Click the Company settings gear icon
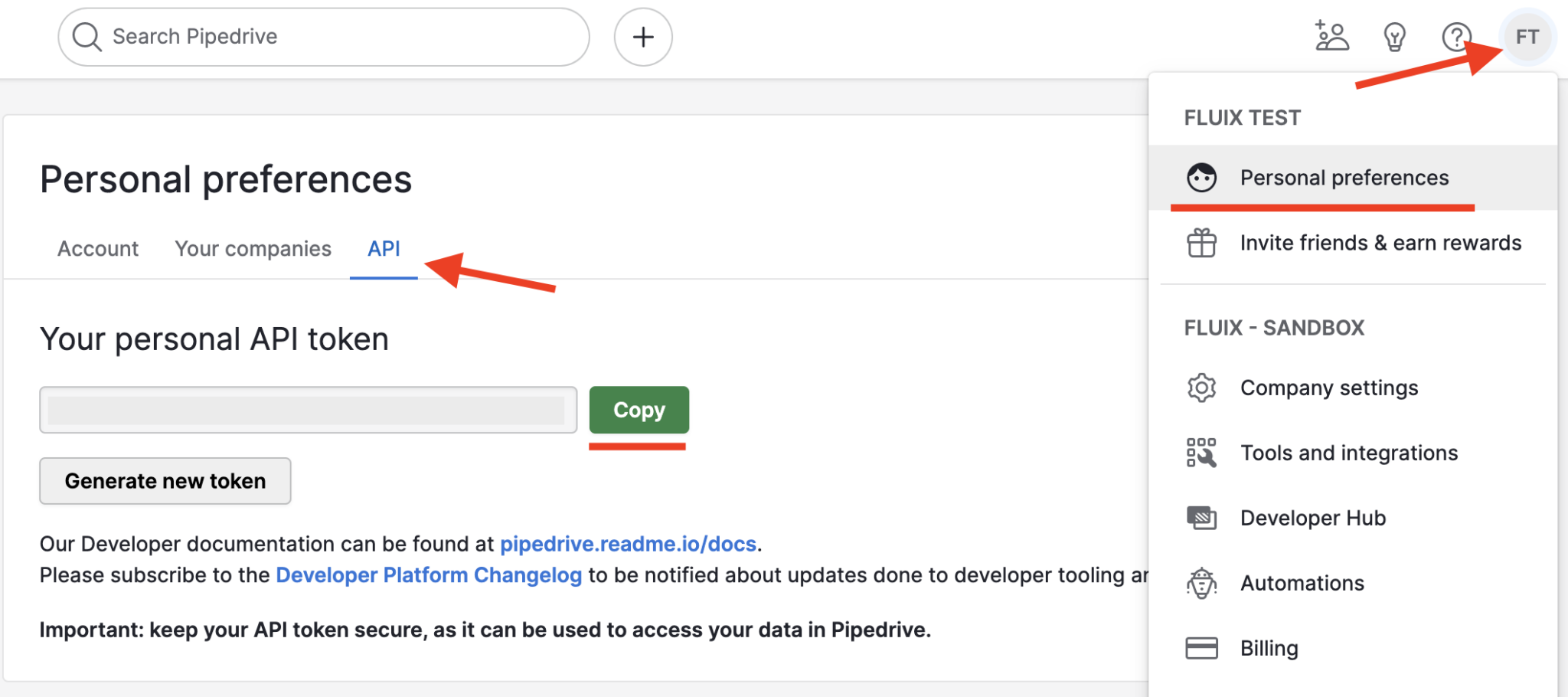The image size is (1568, 697). coord(1202,388)
